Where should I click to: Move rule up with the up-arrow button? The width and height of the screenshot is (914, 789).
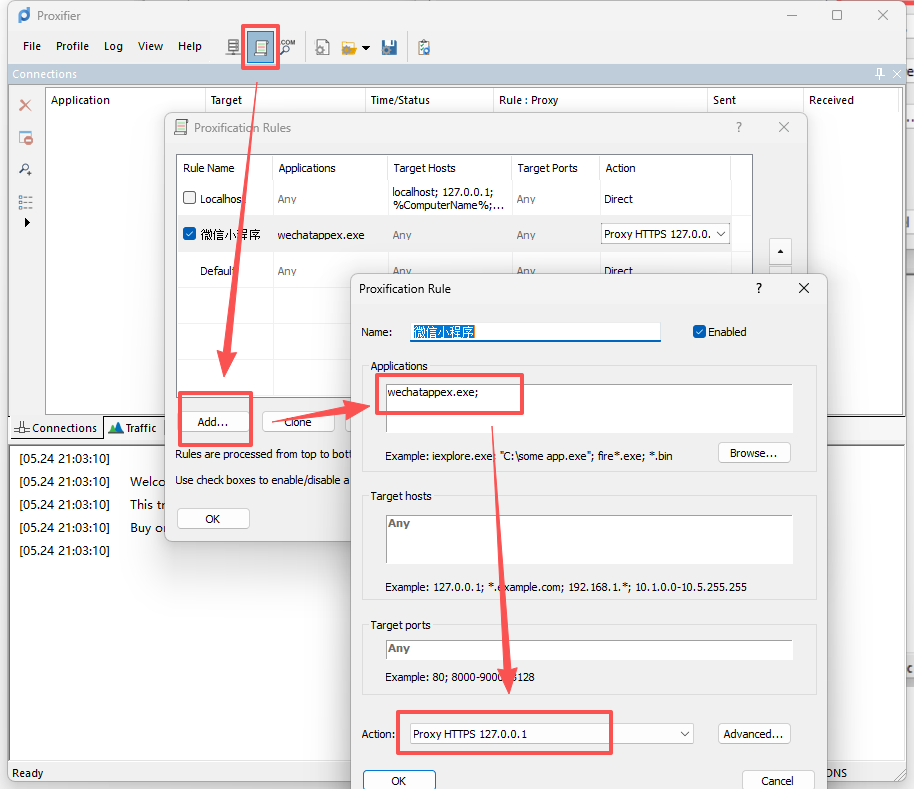(x=780, y=252)
